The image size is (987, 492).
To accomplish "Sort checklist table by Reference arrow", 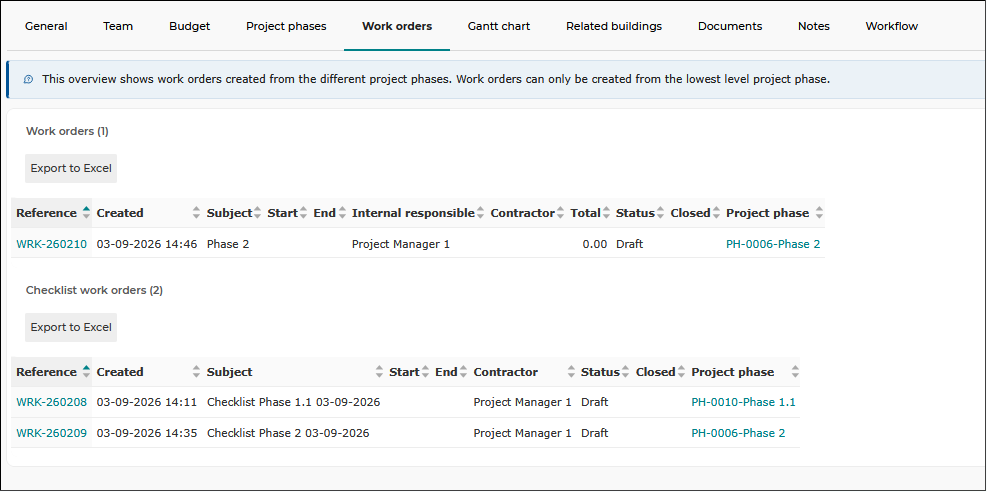I will coord(86,372).
